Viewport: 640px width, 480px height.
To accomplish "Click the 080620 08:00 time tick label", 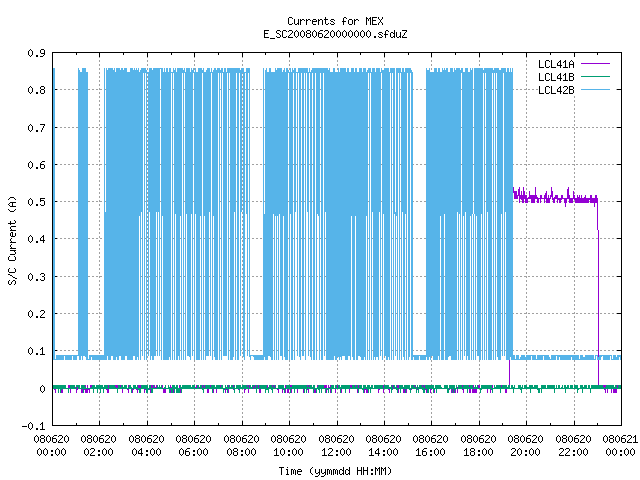I will point(242,446).
